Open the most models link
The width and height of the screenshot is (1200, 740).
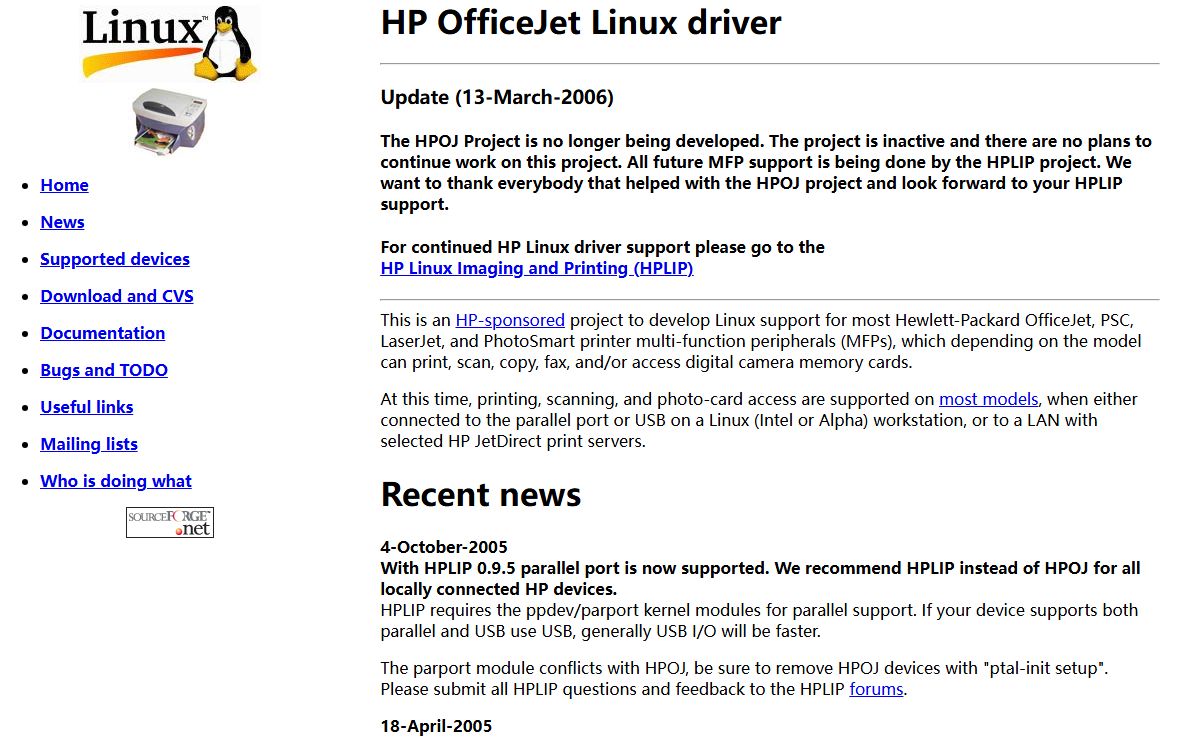tap(989, 399)
